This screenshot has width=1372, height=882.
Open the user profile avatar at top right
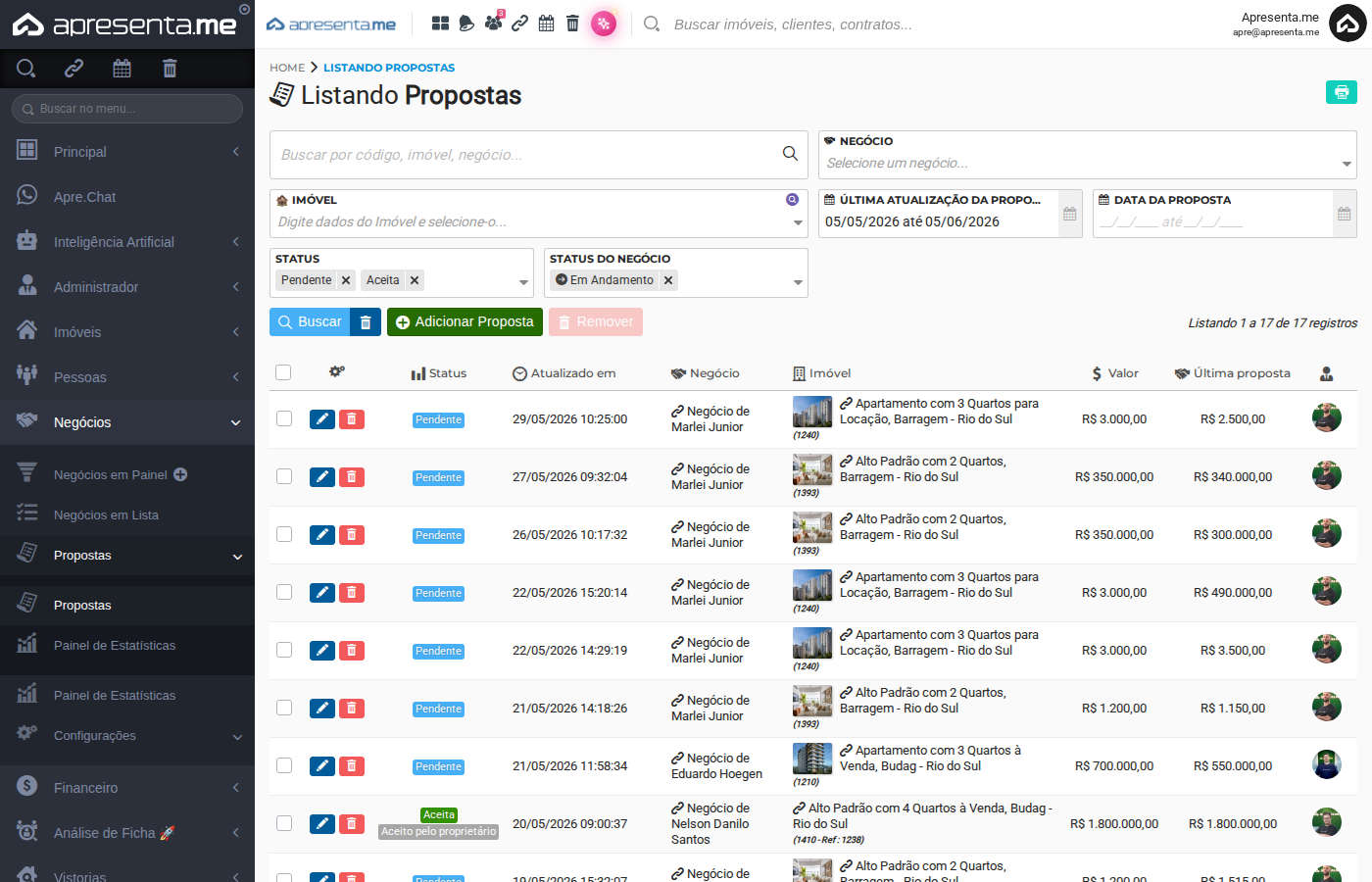click(x=1347, y=24)
